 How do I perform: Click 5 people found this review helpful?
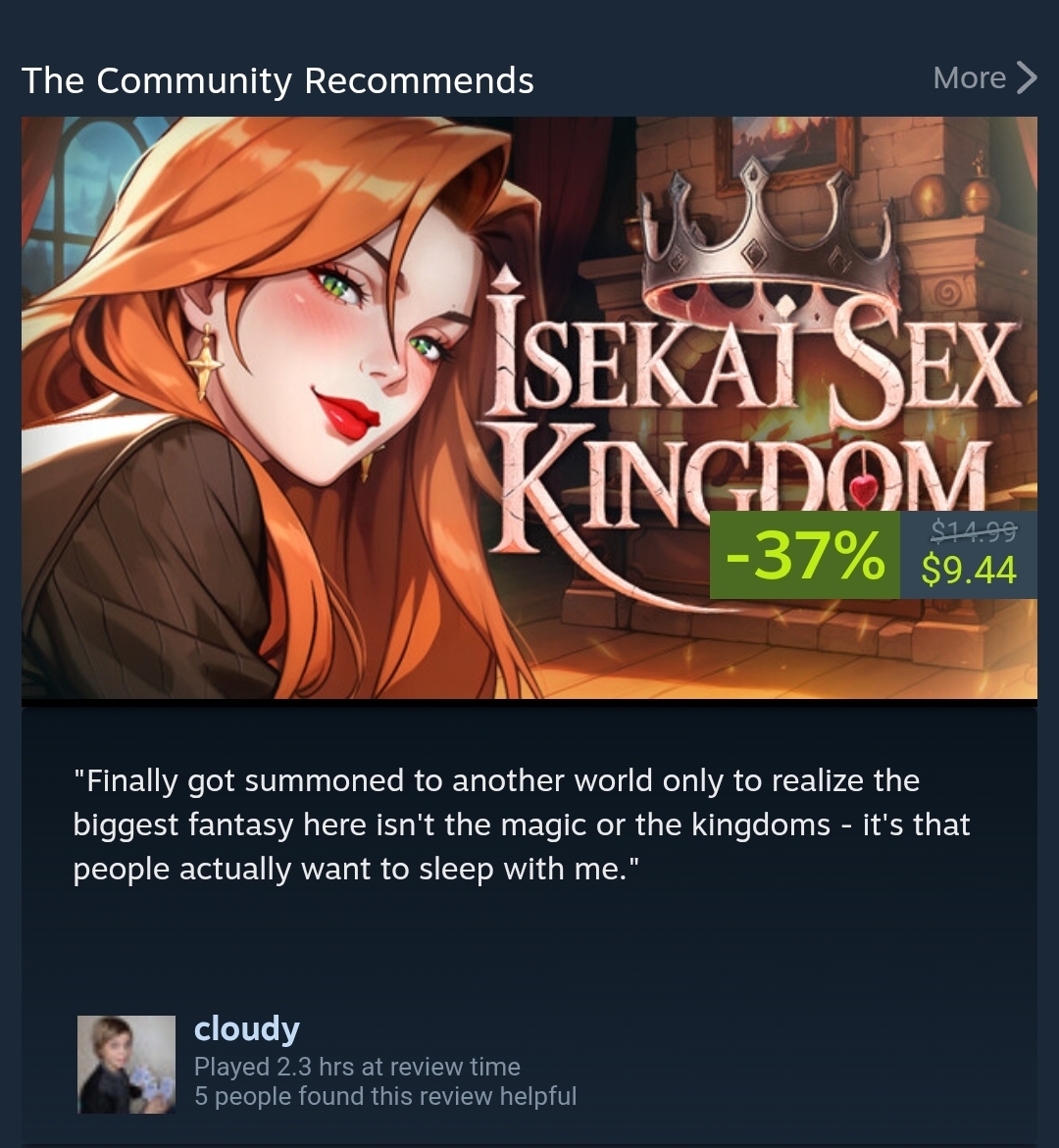point(385,1096)
